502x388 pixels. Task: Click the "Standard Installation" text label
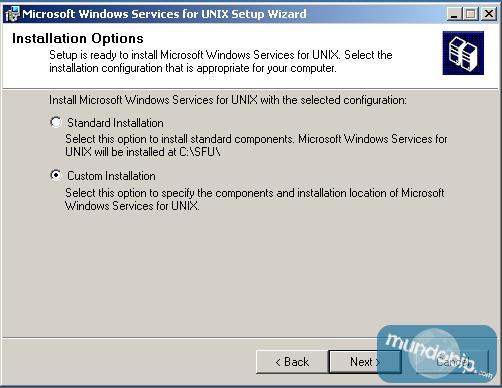pos(115,123)
